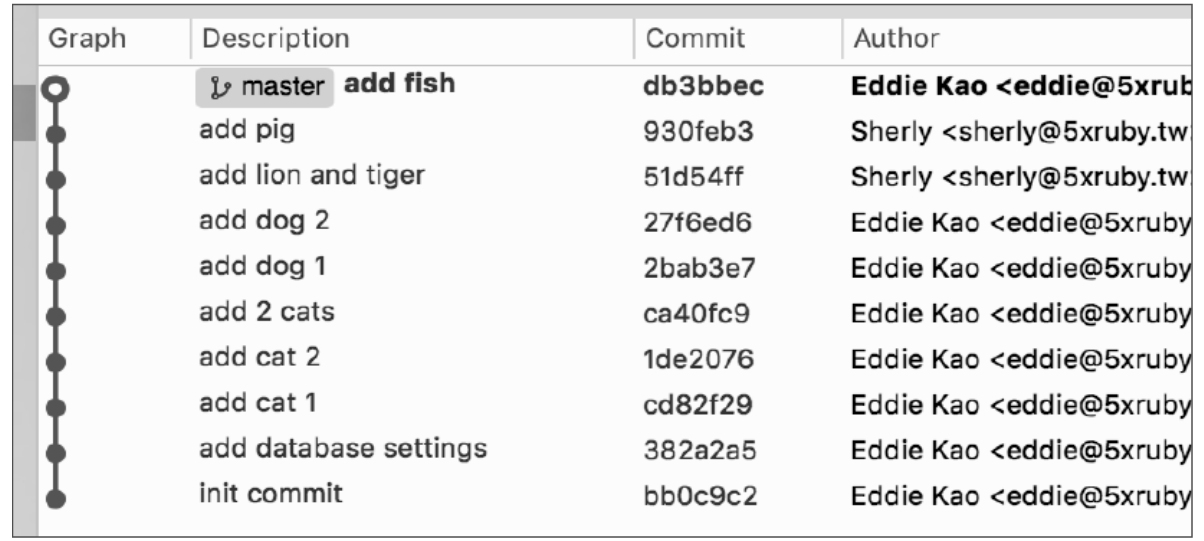
Task: Click graph node for add lion and tiger
Action: (x=55, y=178)
